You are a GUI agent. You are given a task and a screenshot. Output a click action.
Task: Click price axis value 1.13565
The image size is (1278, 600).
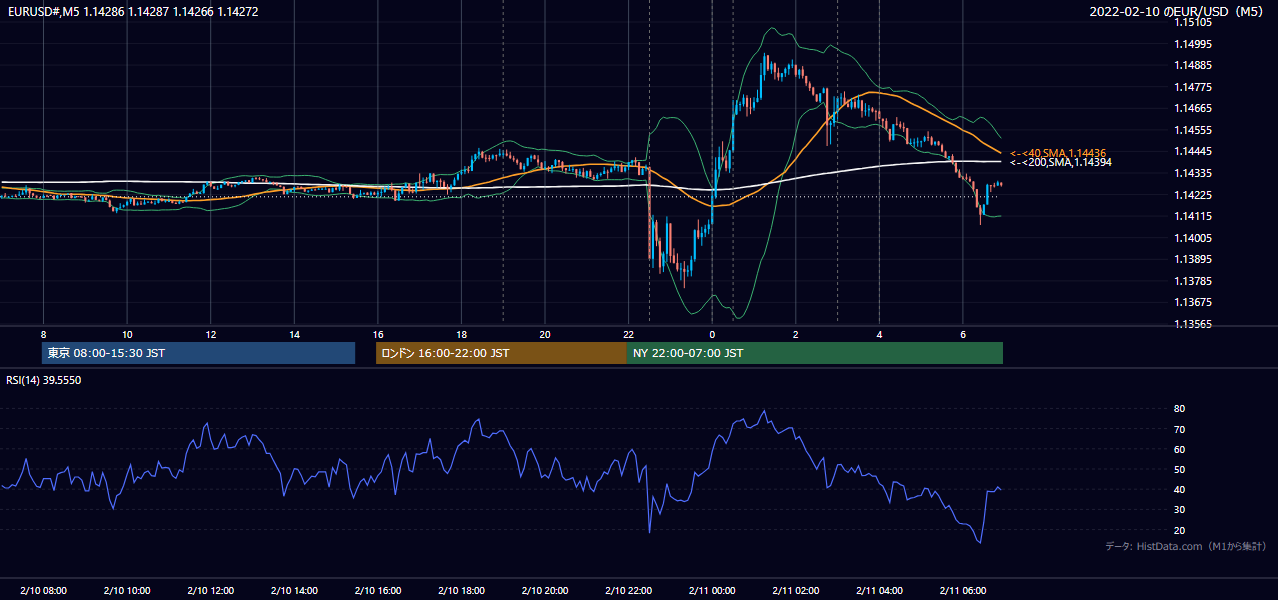1194,324
